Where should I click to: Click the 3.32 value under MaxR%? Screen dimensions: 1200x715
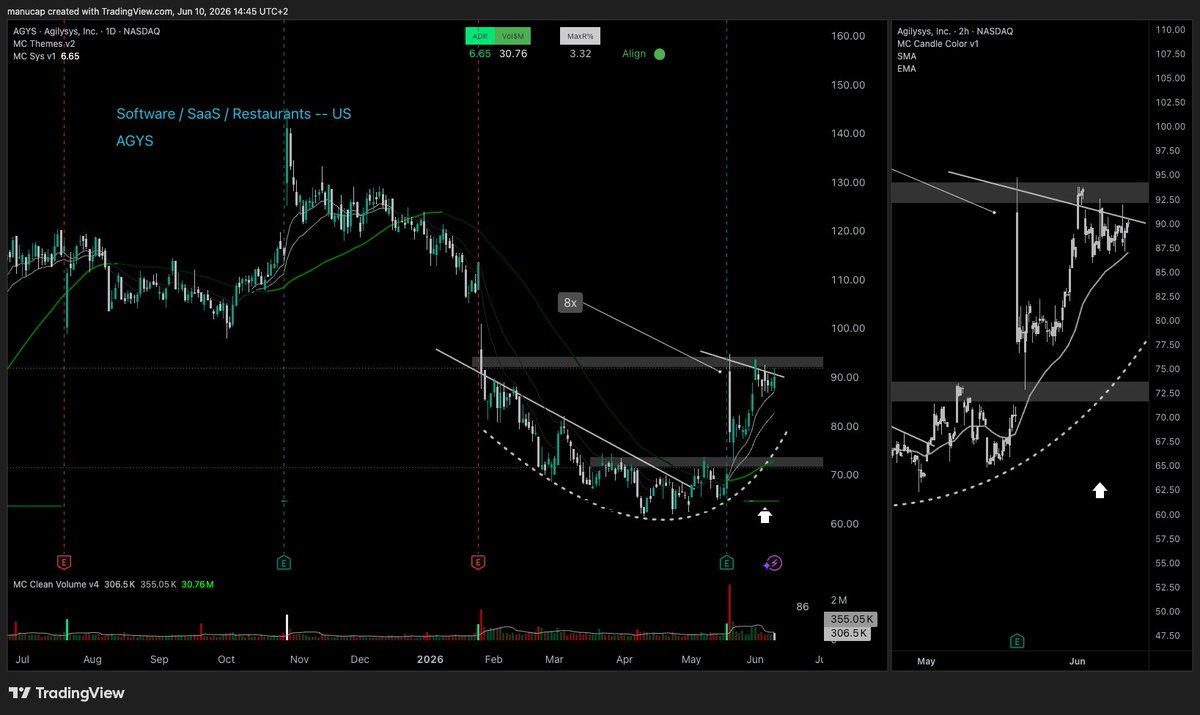coord(579,54)
